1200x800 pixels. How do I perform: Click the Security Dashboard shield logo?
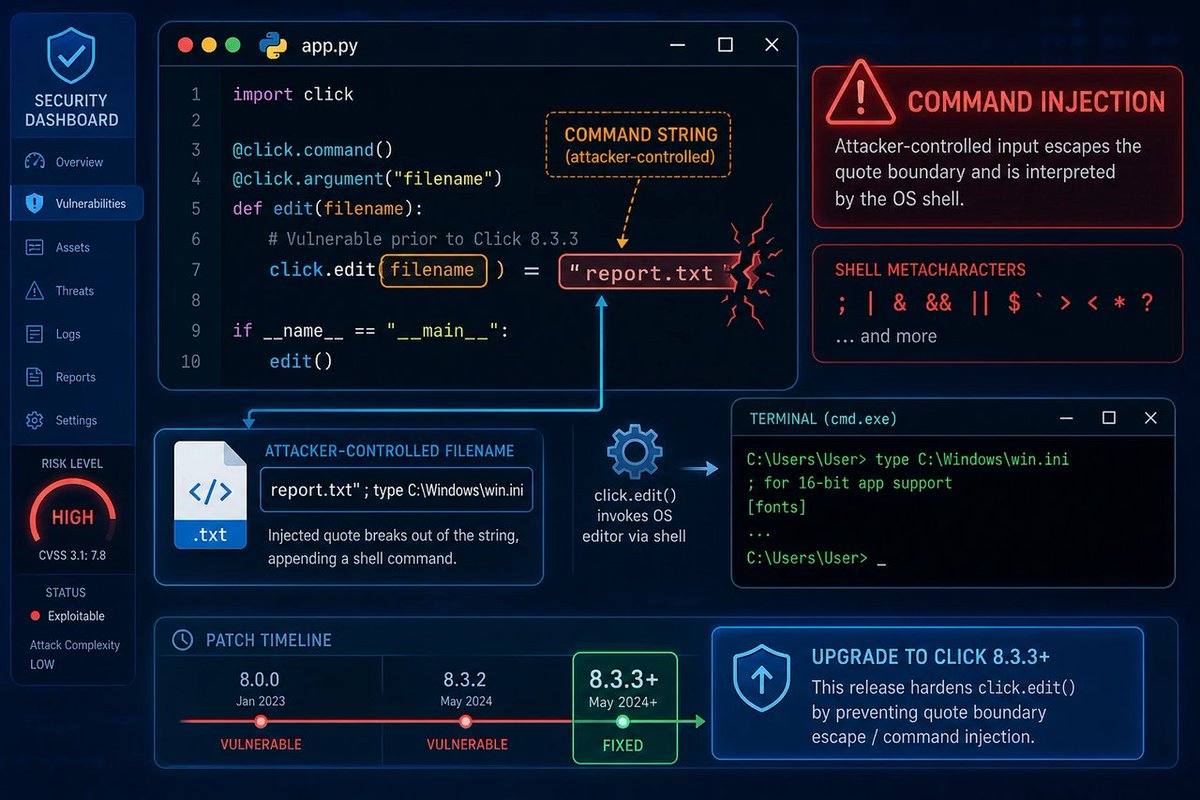[71, 56]
